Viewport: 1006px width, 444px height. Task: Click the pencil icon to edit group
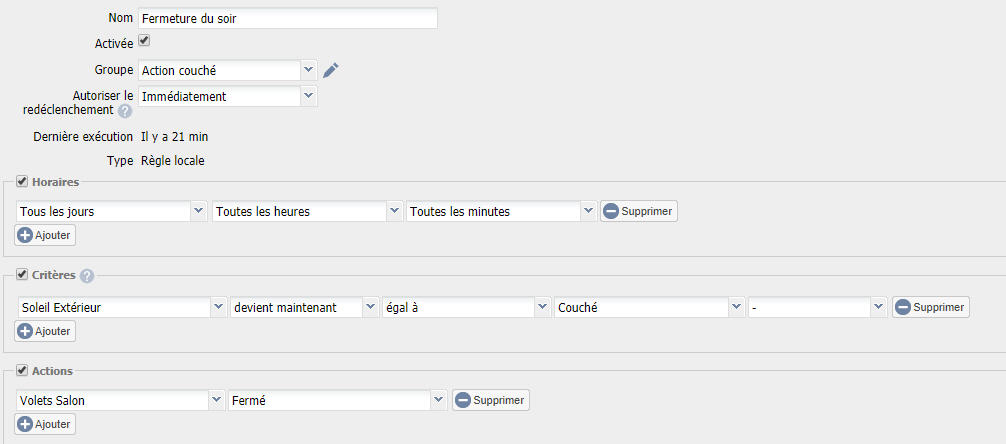330,70
